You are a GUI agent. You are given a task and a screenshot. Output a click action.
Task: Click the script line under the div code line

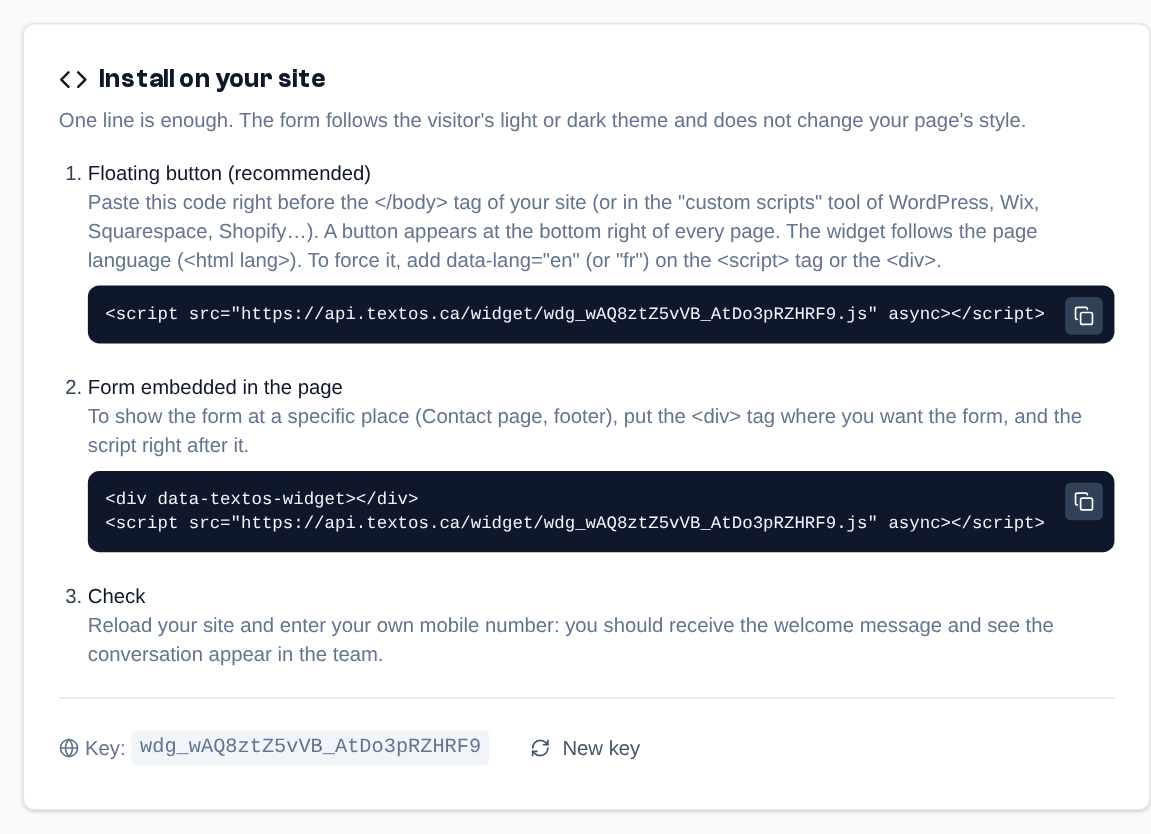click(x=575, y=523)
